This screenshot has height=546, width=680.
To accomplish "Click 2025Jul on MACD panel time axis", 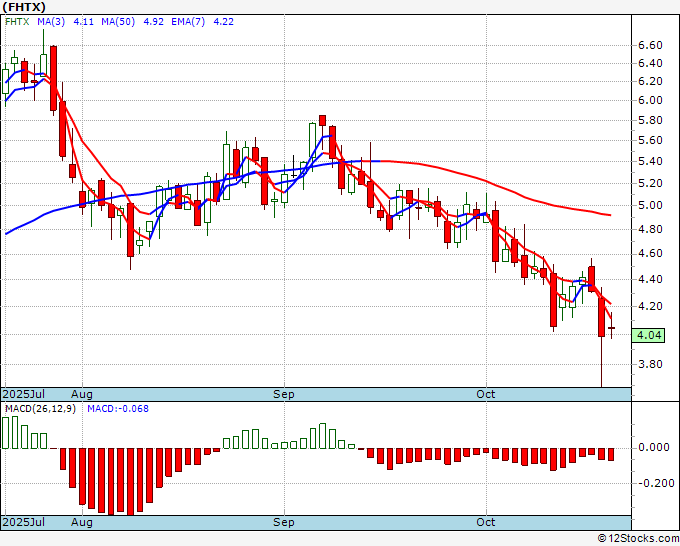I will [23, 522].
